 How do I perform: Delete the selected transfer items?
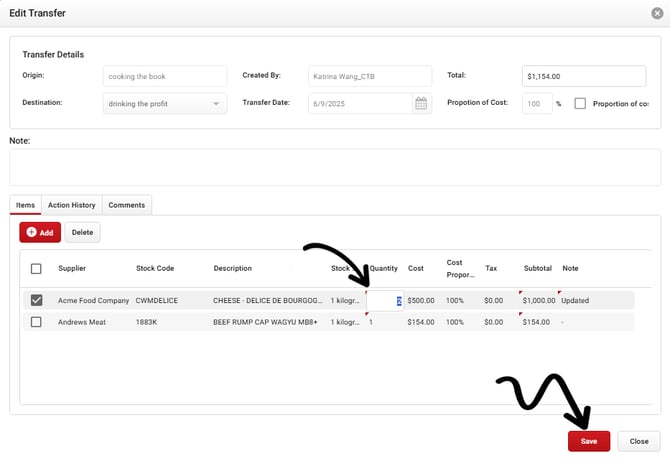82,232
